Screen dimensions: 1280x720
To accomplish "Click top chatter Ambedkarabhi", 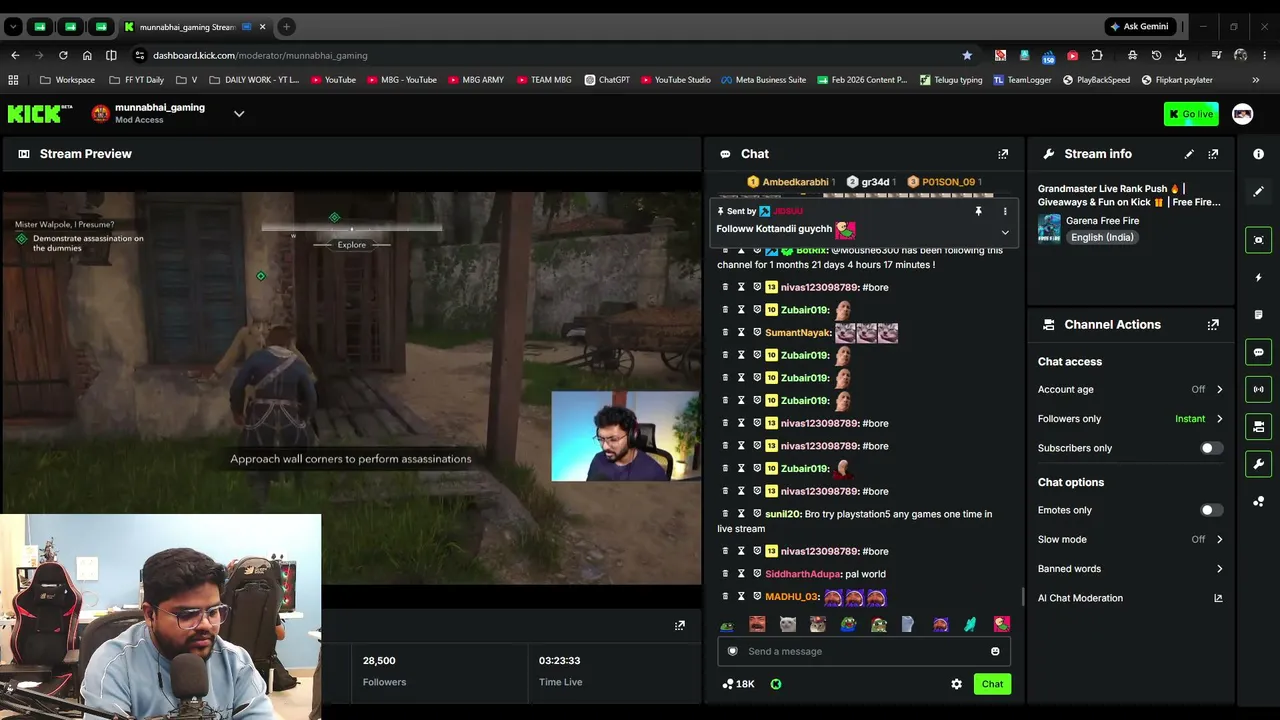I will pos(795,182).
